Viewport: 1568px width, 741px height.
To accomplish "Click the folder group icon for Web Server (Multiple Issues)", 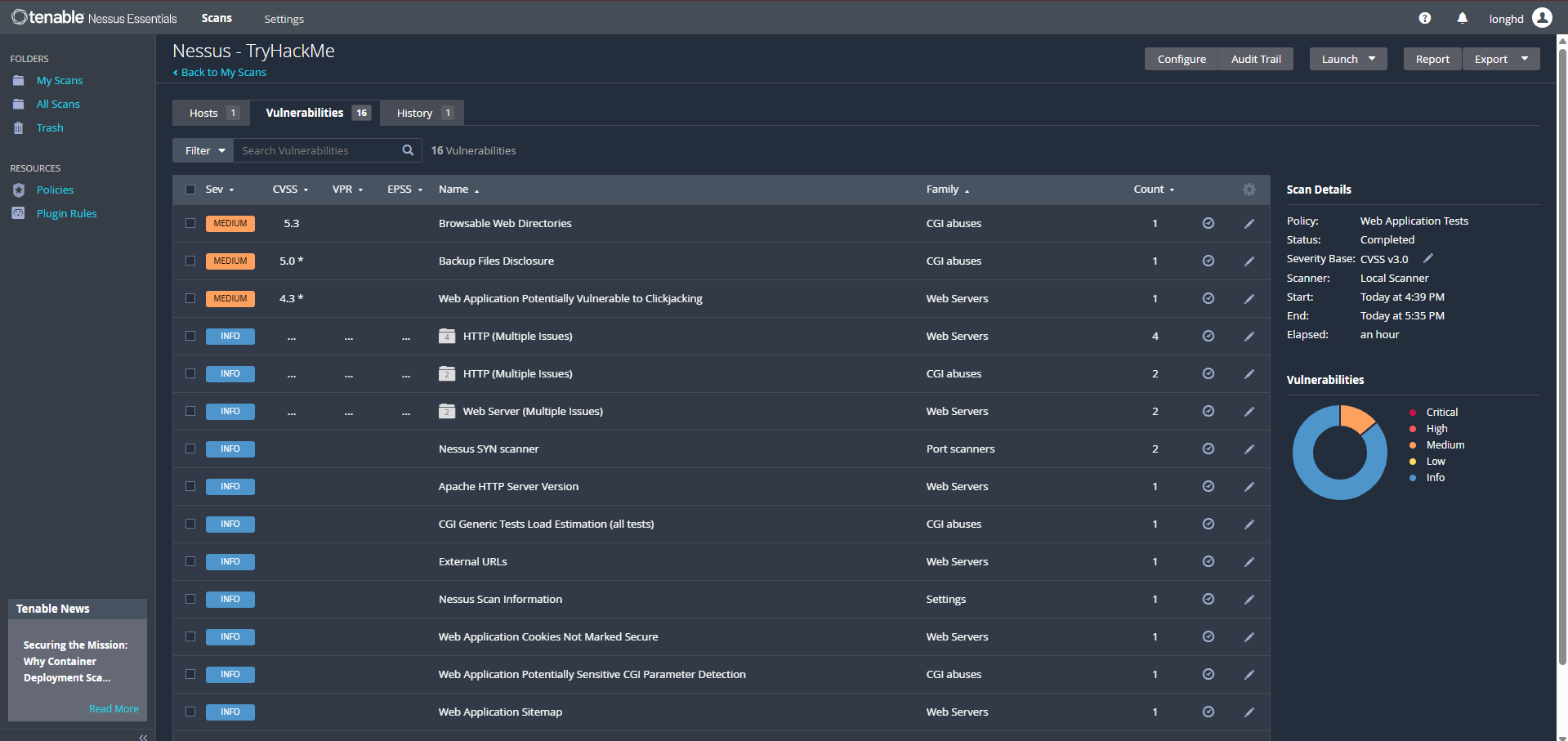I will click(447, 411).
